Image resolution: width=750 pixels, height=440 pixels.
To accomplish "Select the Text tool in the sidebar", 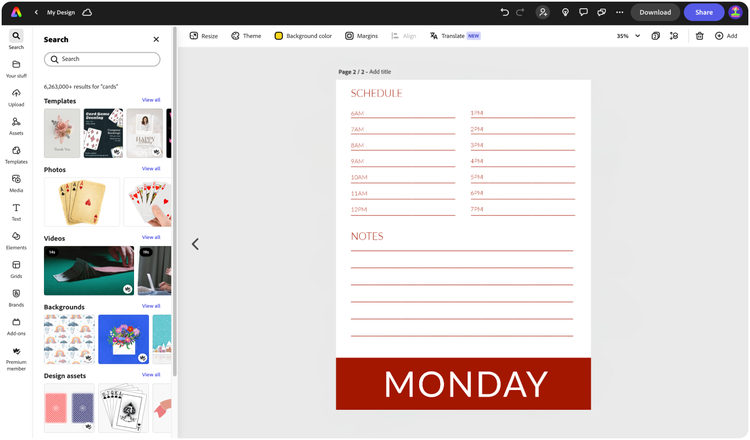I will [16, 212].
